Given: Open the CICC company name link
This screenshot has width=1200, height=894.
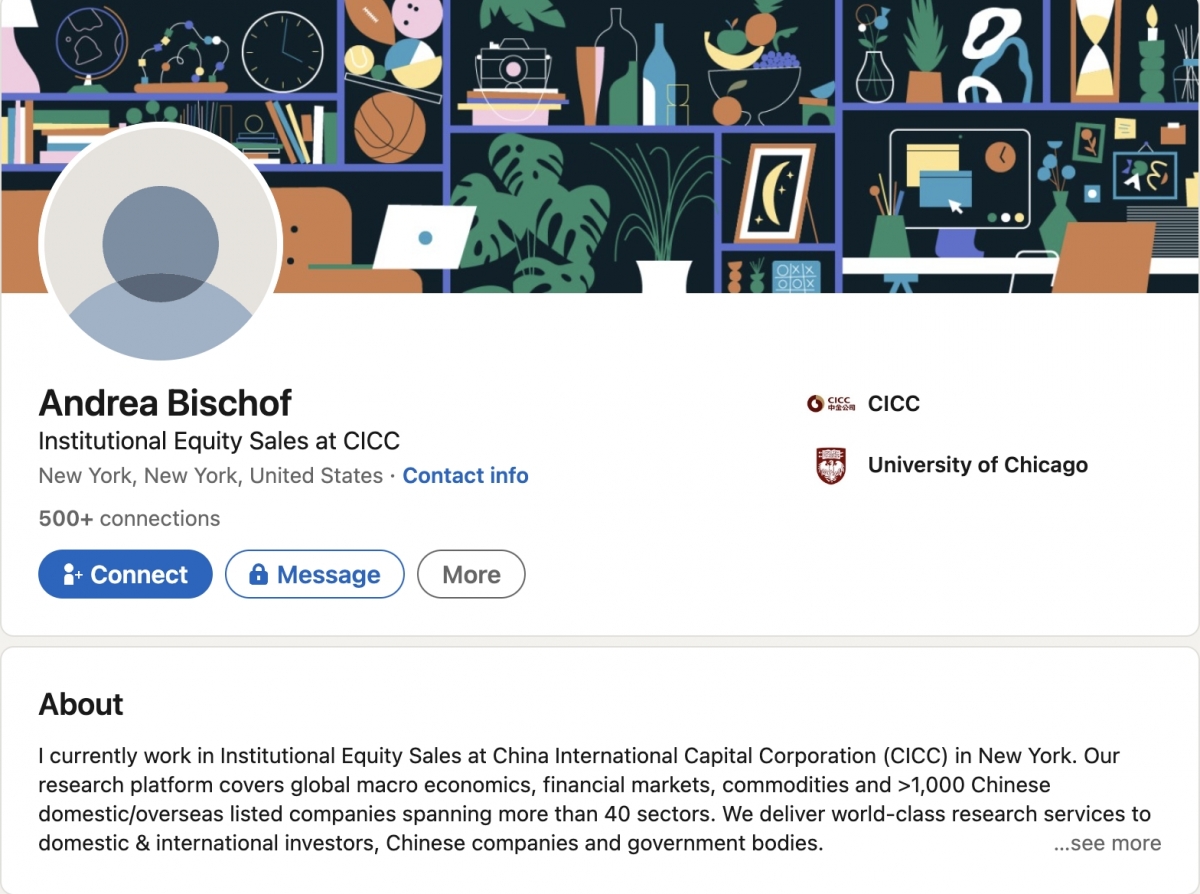Looking at the screenshot, I should click(894, 404).
